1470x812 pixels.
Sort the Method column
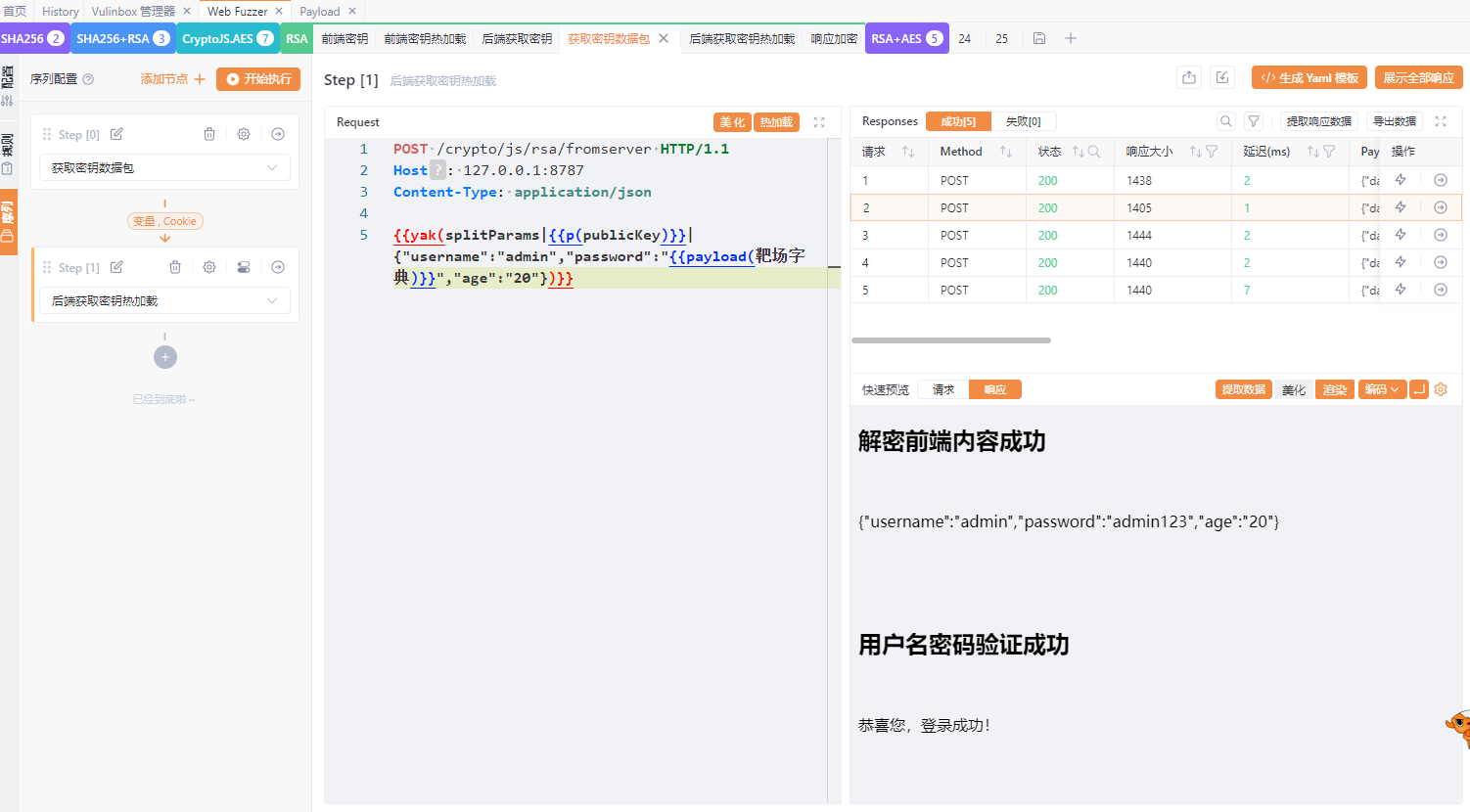pyautogui.click(x=1006, y=152)
